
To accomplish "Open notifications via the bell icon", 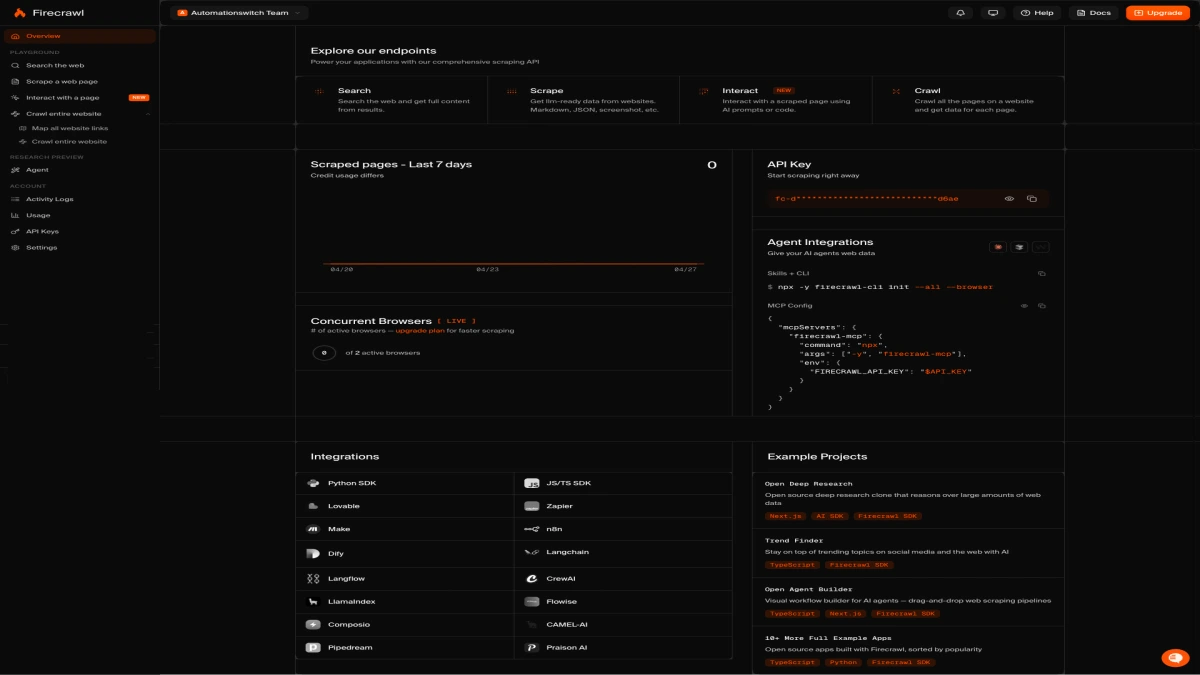I will click(960, 12).
